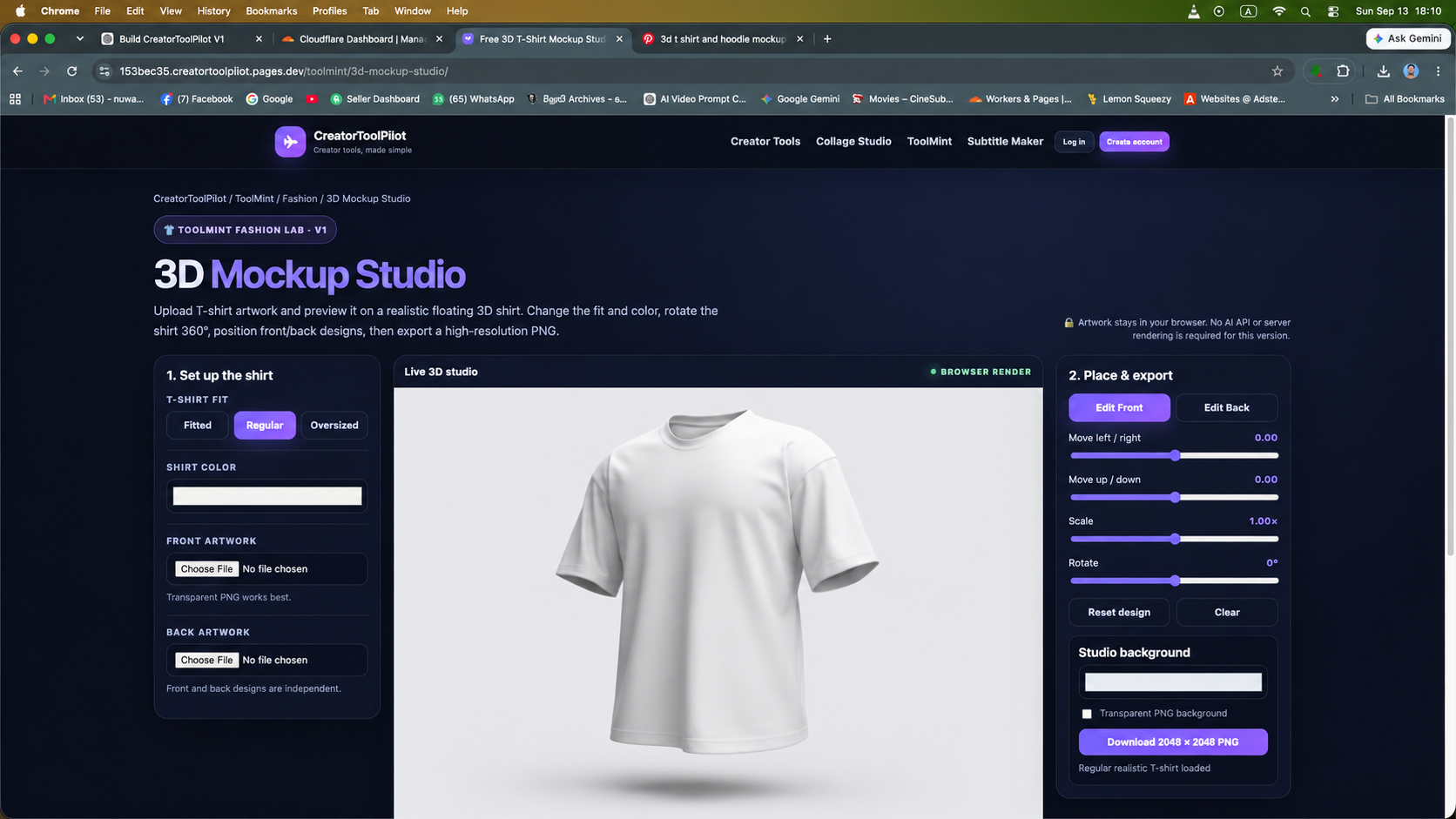The width and height of the screenshot is (1456, 819).
Task: Select the Fitted T-shirt fit
Action: click(x=198, y=426)
